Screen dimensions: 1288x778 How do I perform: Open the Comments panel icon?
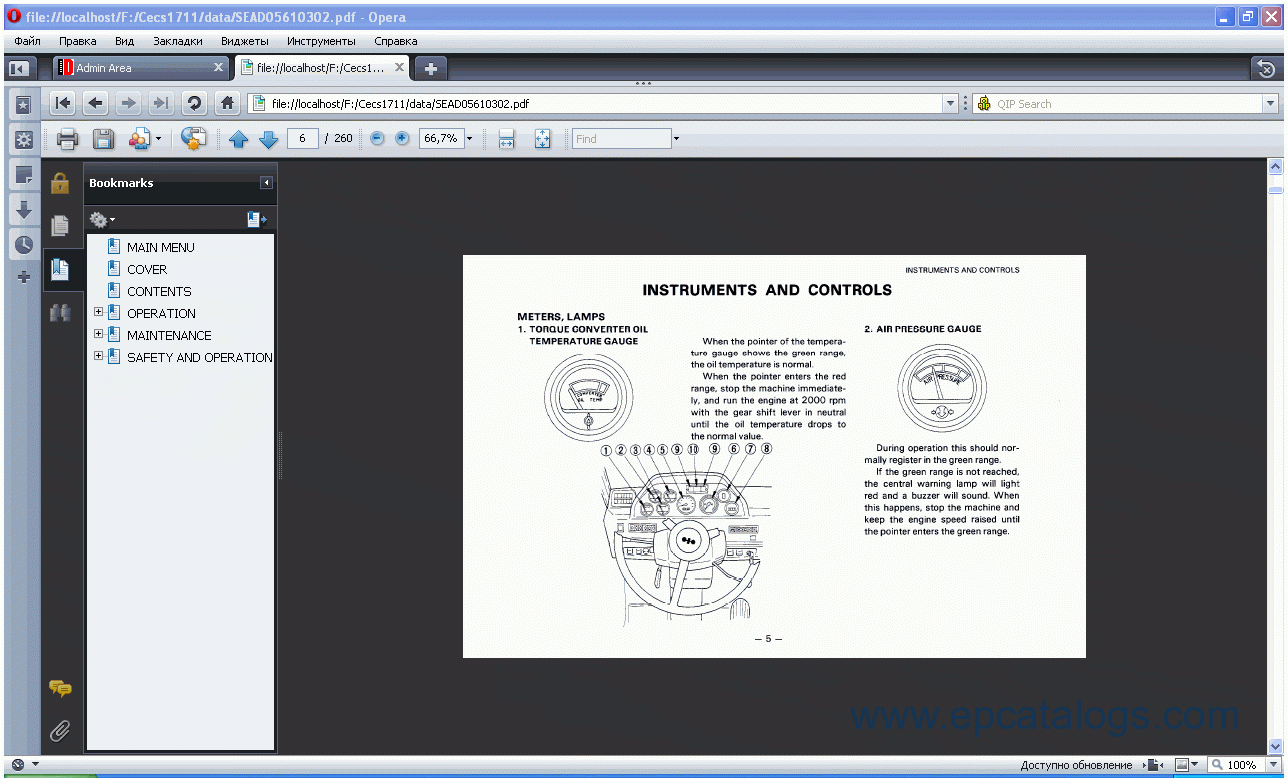(60, 688)
